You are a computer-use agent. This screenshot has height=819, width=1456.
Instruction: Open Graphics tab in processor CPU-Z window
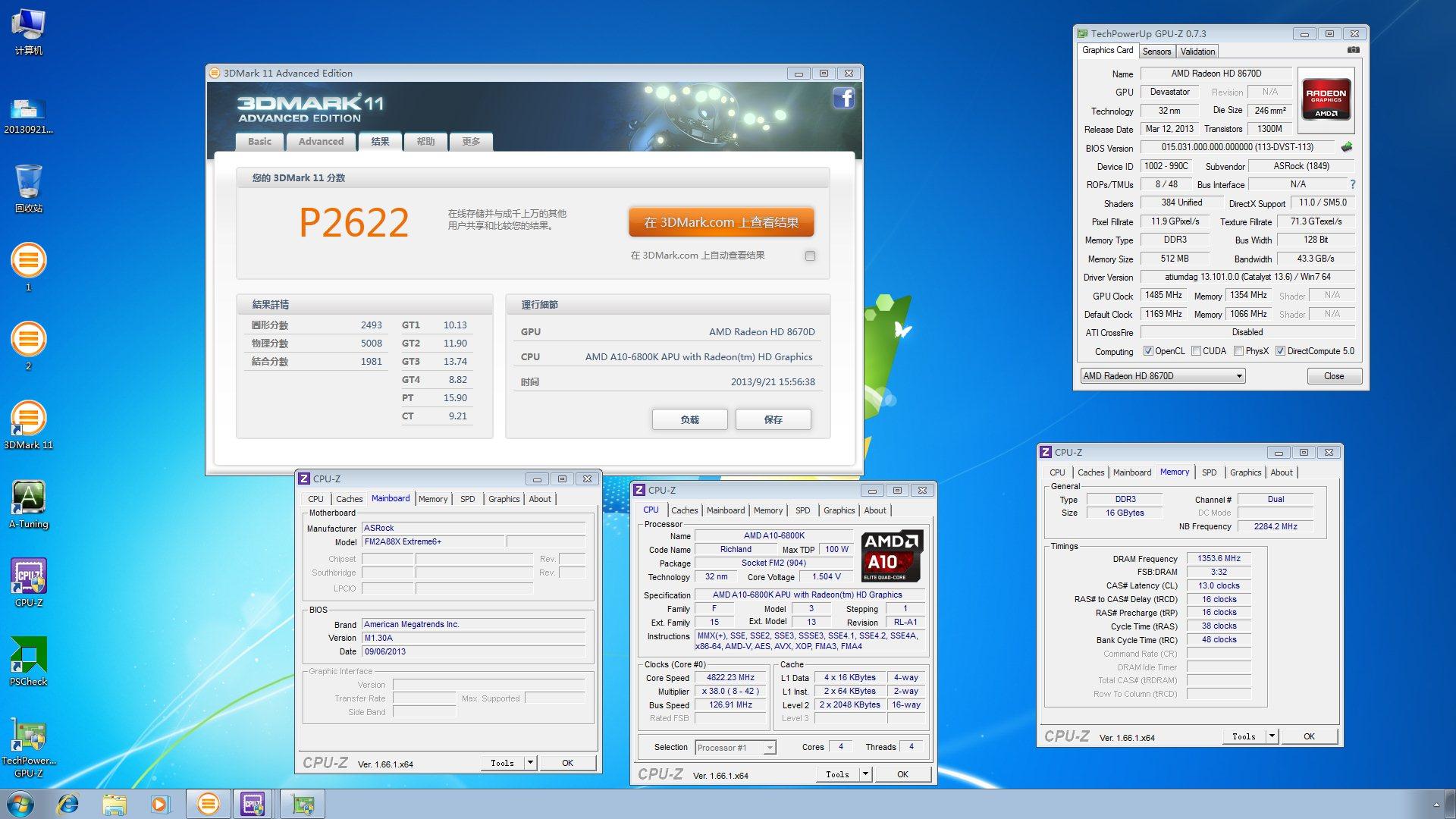pos(839,510)
